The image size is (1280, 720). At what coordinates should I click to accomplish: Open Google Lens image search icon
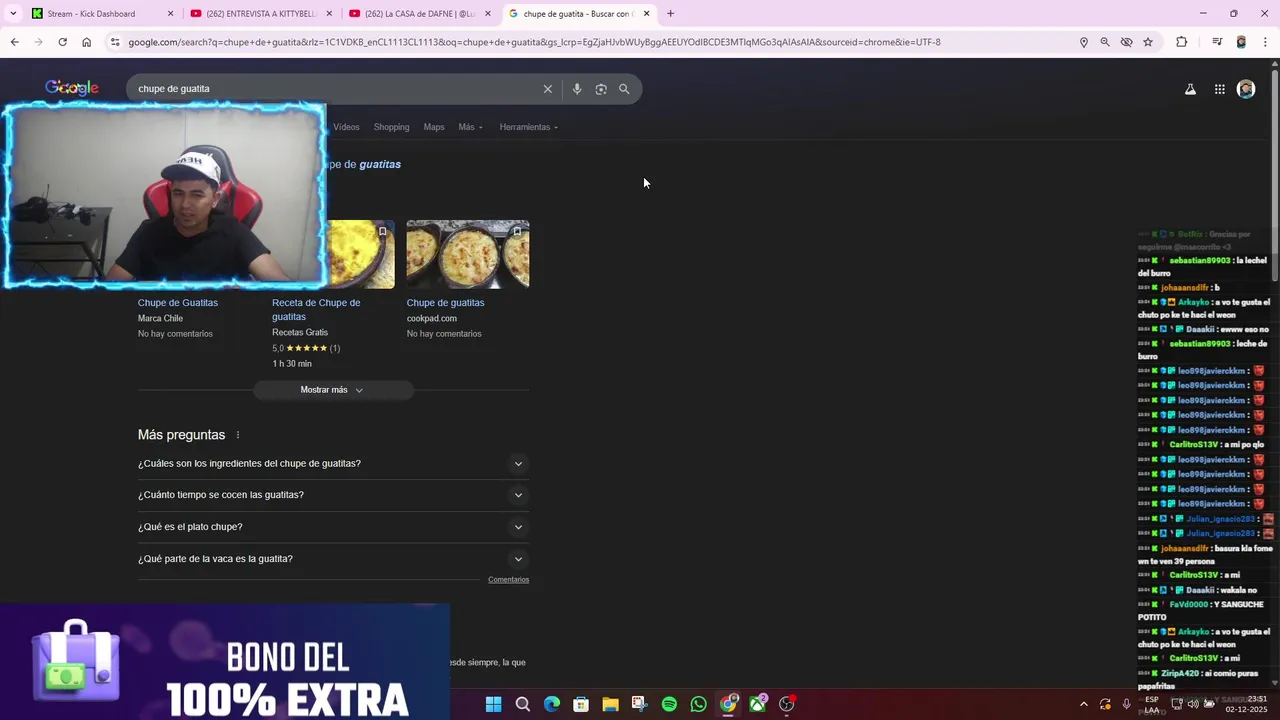[601, 89]
